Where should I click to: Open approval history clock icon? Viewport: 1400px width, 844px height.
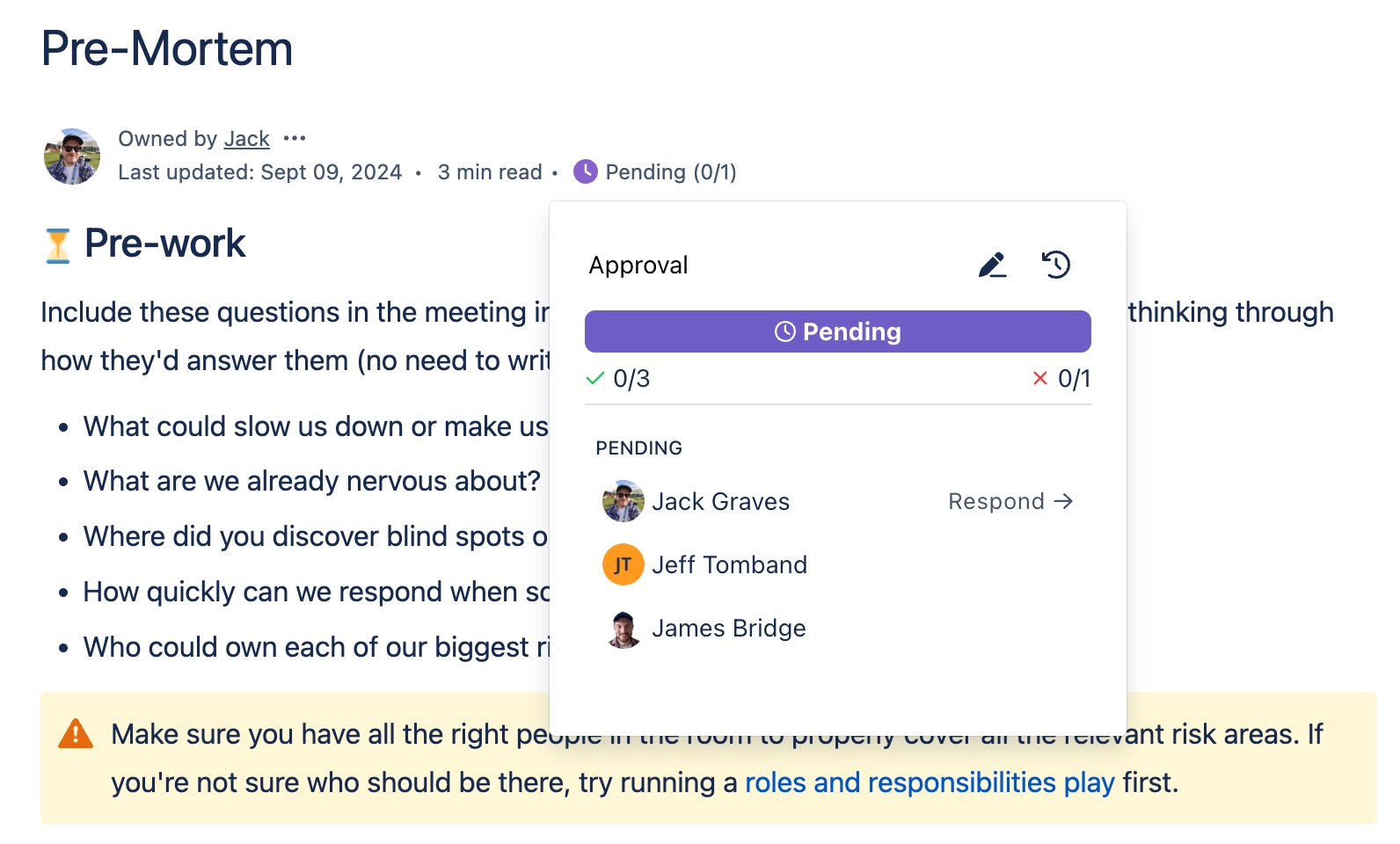click(x=1055, y=265)
